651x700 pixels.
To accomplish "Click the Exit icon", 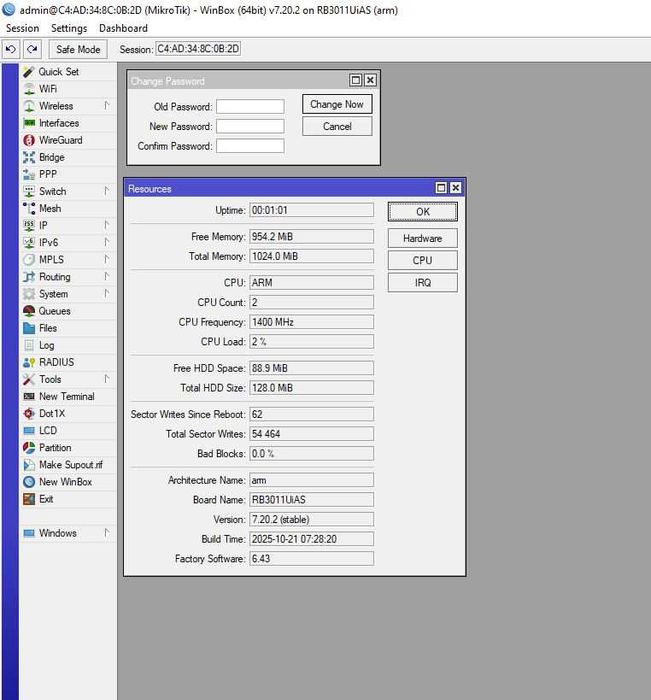I will [29, 499].
